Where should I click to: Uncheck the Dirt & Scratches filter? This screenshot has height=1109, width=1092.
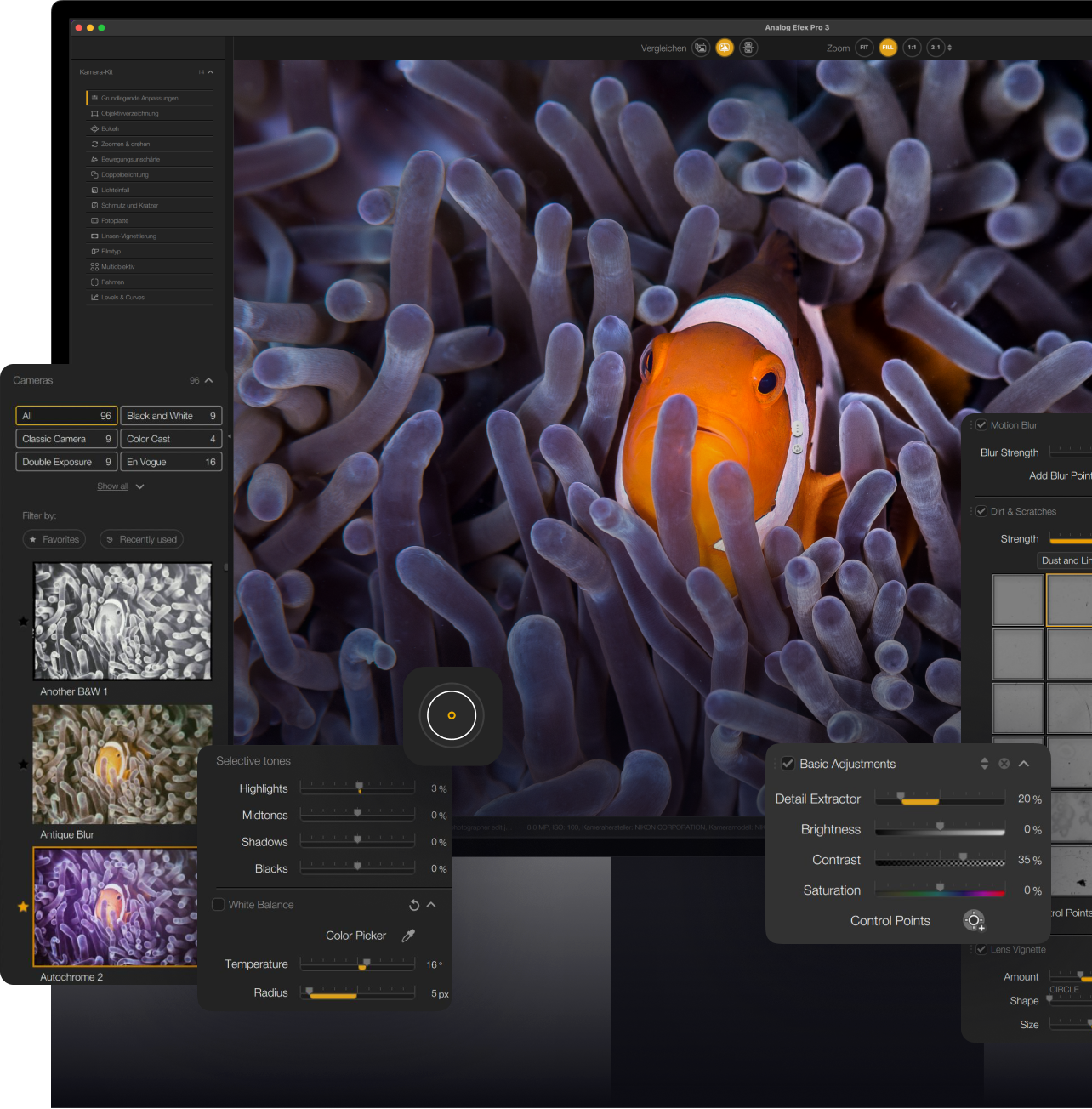[x=981, y=511]
